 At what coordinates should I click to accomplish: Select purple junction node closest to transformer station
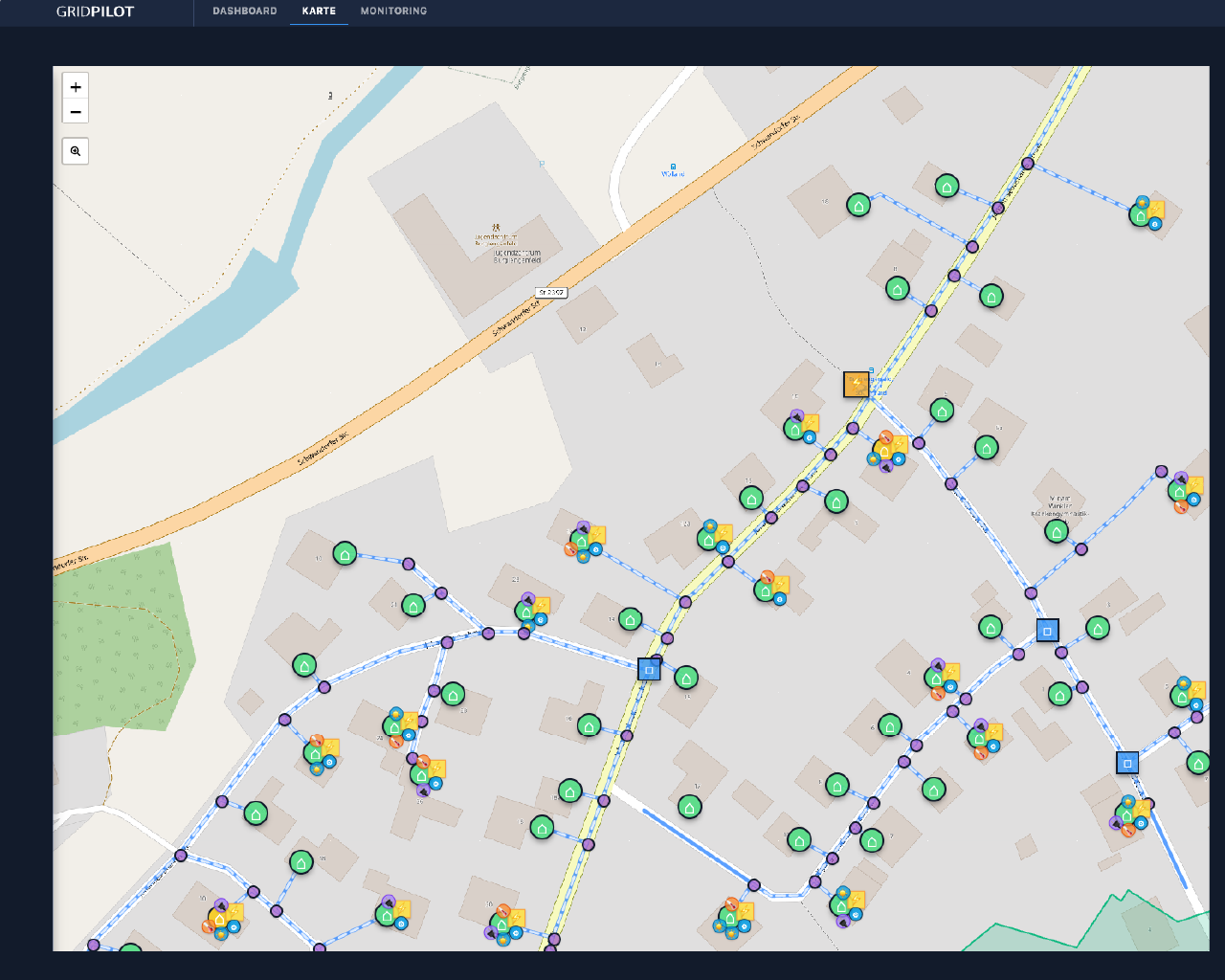[853, 428]
